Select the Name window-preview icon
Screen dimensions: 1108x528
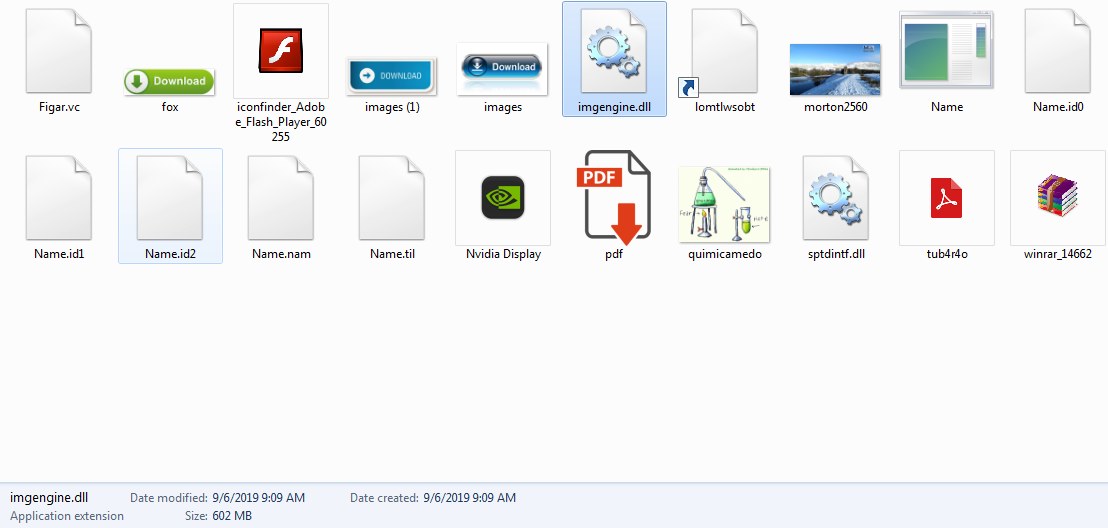pos(947,50)
